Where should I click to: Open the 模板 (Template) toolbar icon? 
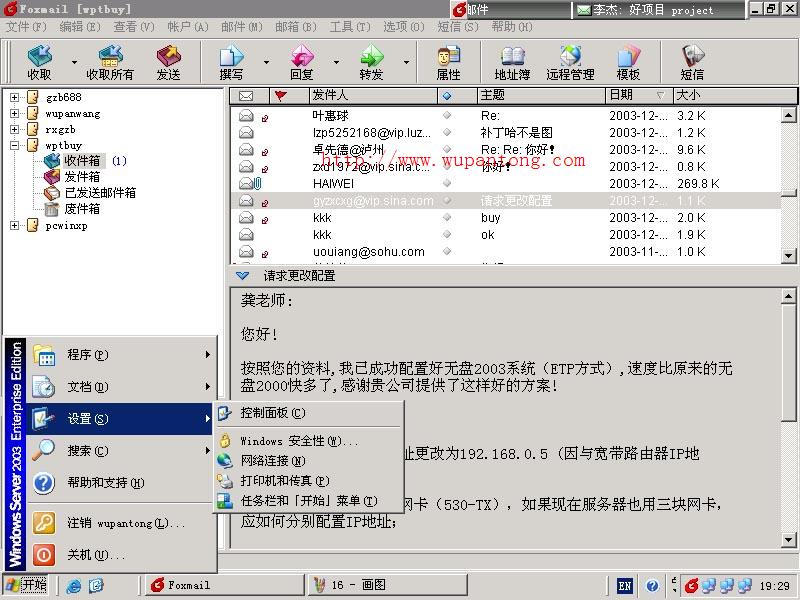[630, 63]
